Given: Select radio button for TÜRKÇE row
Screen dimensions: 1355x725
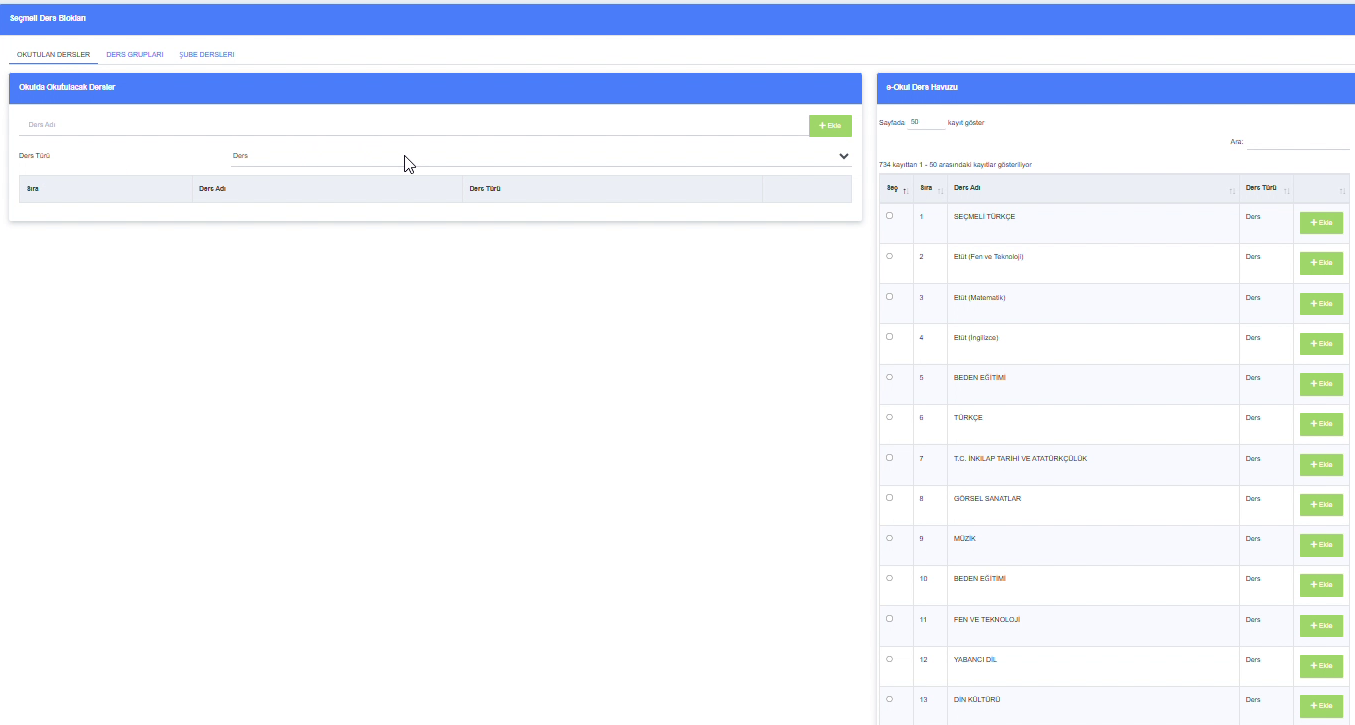Looking at the screenshot, I should [890, 417].
